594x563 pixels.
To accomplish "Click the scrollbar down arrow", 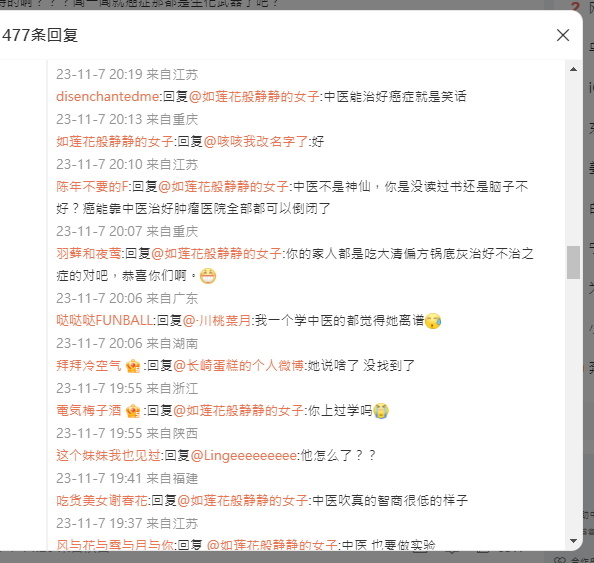I will tap(573, 541).
